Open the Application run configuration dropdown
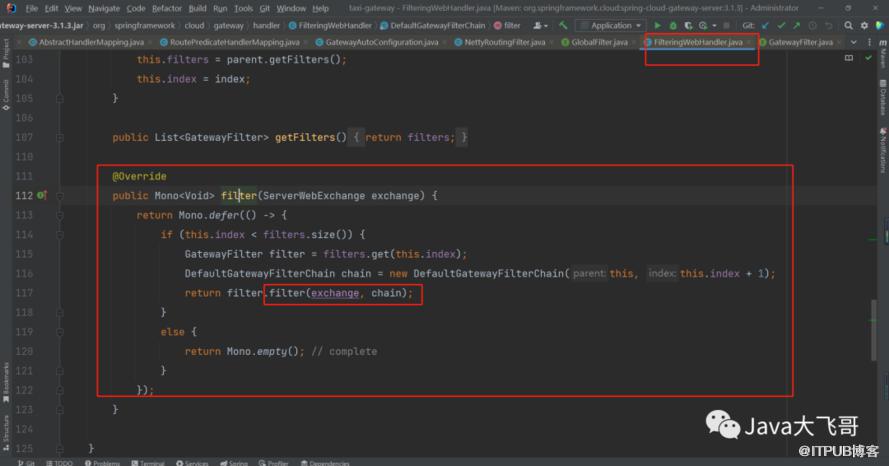Image resolution: width=889 pixels, height=466 pixels. 611,25
